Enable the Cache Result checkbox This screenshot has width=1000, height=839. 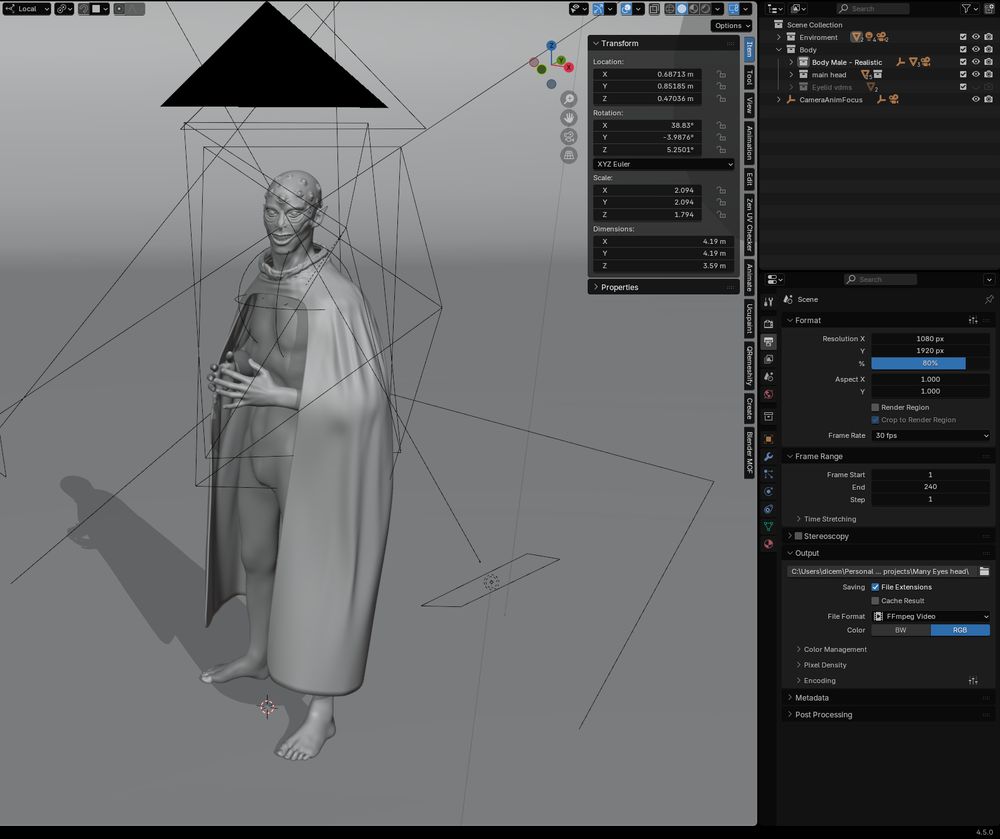coord(875,601)
